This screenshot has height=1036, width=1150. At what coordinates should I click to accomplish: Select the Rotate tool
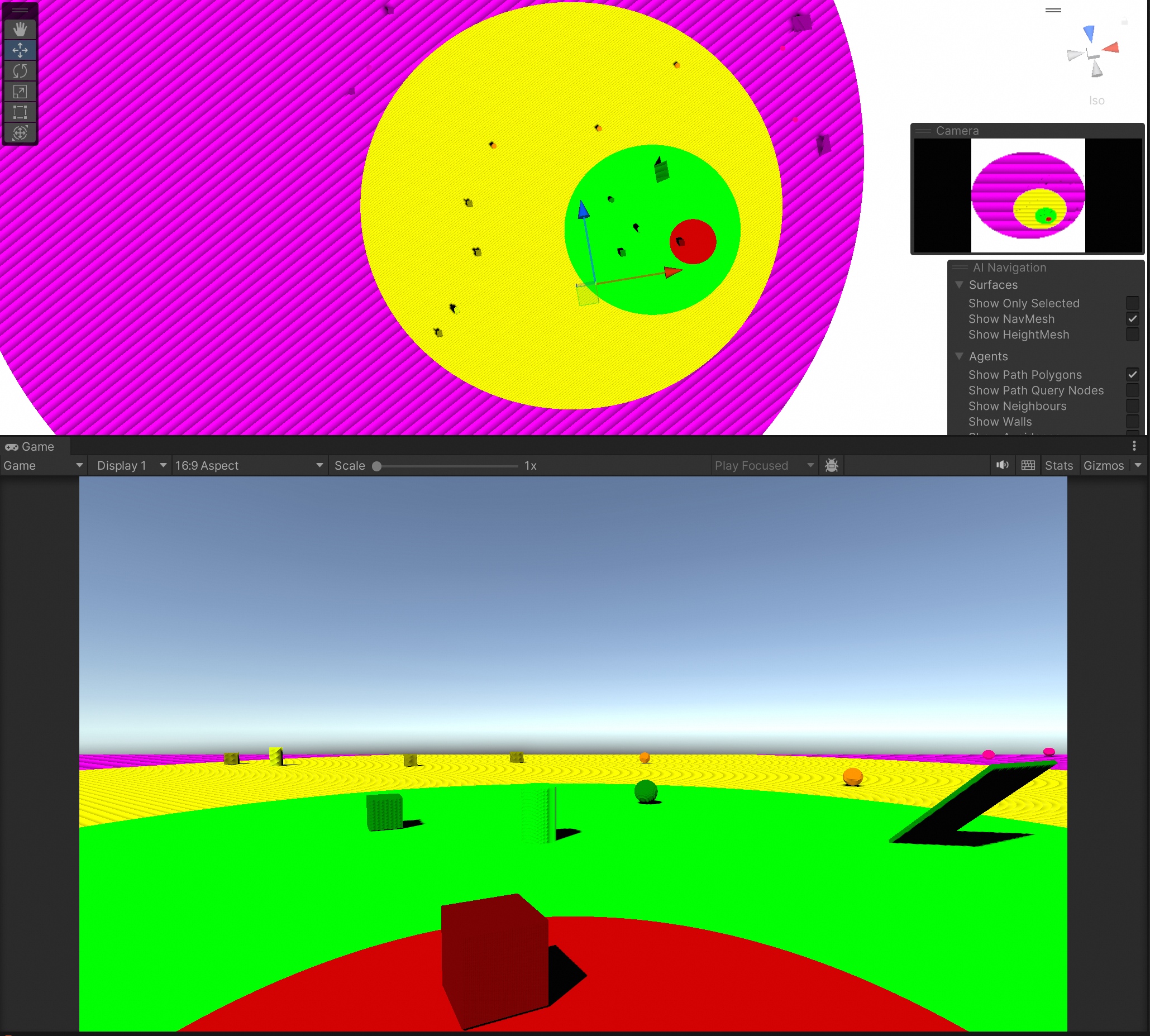point(20,70)
